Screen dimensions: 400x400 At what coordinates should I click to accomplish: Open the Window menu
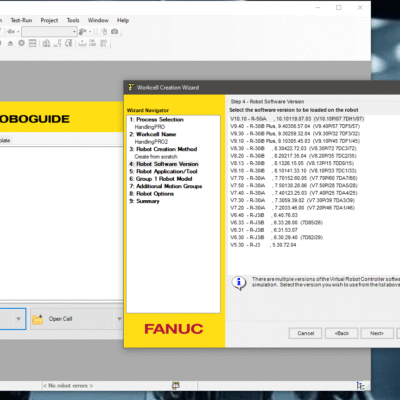click(x=98, y=20)
